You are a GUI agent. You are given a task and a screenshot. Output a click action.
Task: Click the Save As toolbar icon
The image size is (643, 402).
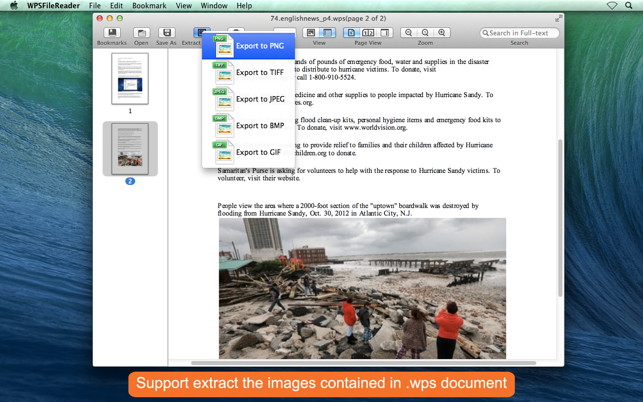[166, 32]
